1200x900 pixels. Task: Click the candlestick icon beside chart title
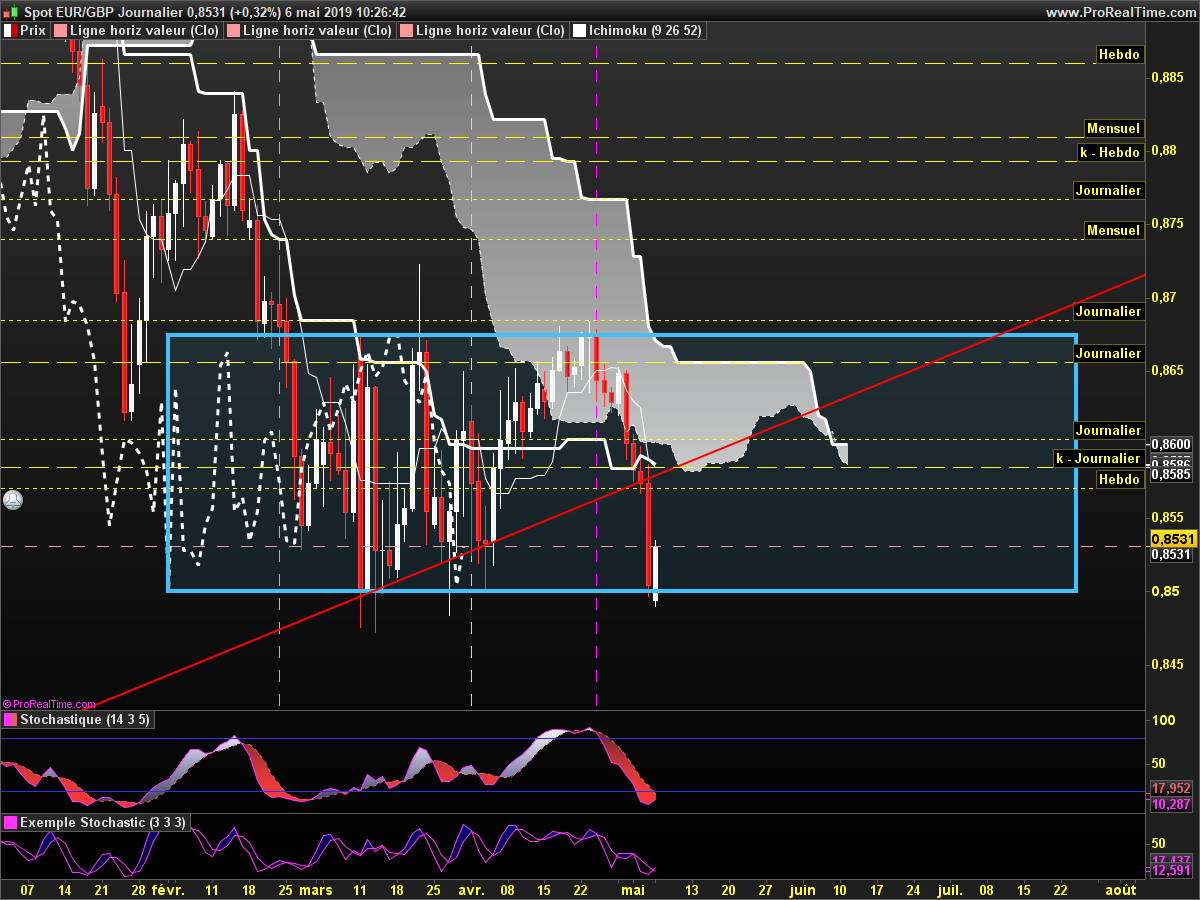point(10,12)
